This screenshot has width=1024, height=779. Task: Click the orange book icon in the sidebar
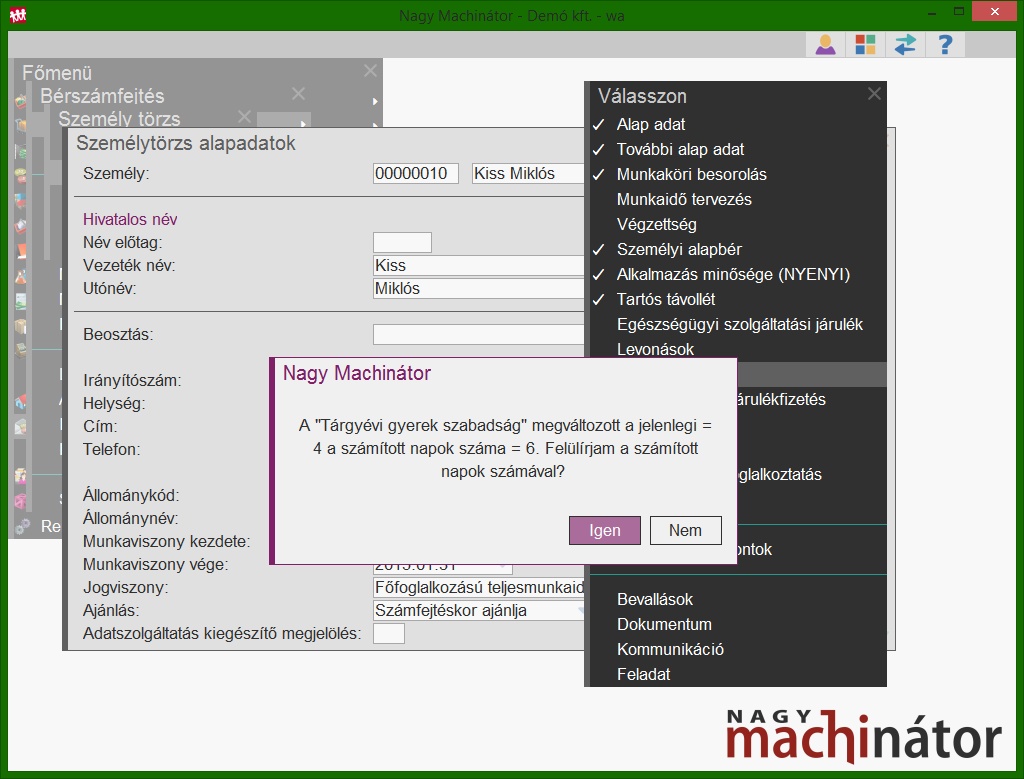tap(21, 251)
